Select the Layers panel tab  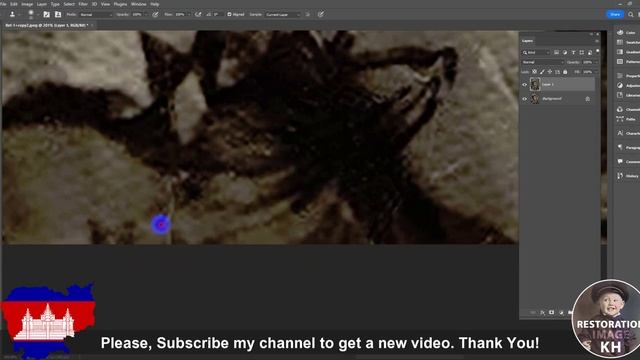click(527, 41)
